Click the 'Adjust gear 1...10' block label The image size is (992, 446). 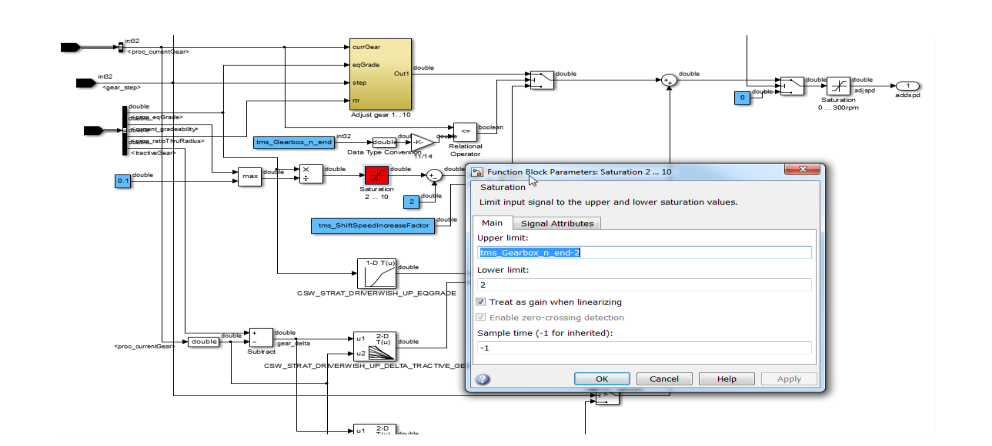coord(379,116)
